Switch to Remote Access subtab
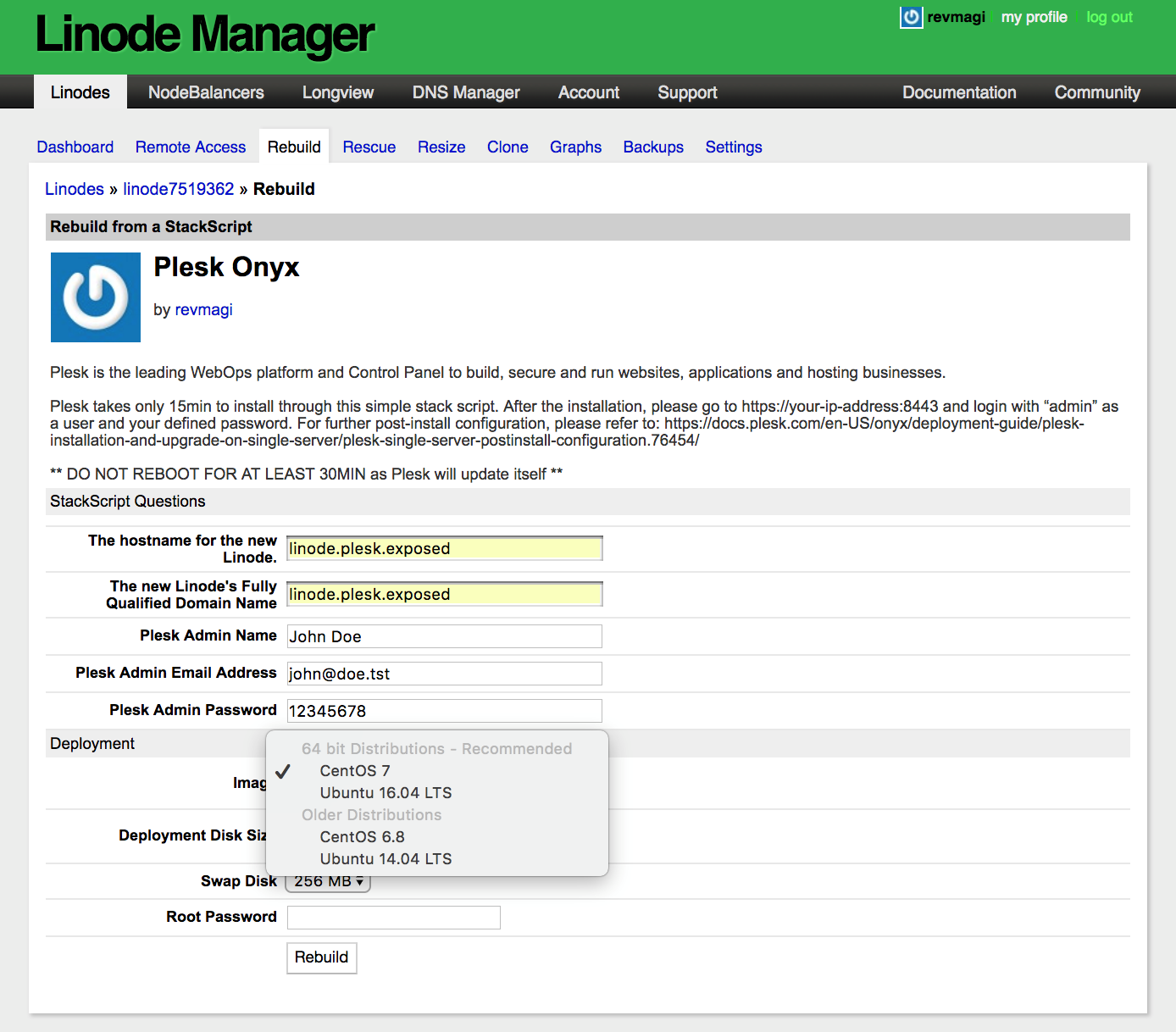 pos(191,147)
